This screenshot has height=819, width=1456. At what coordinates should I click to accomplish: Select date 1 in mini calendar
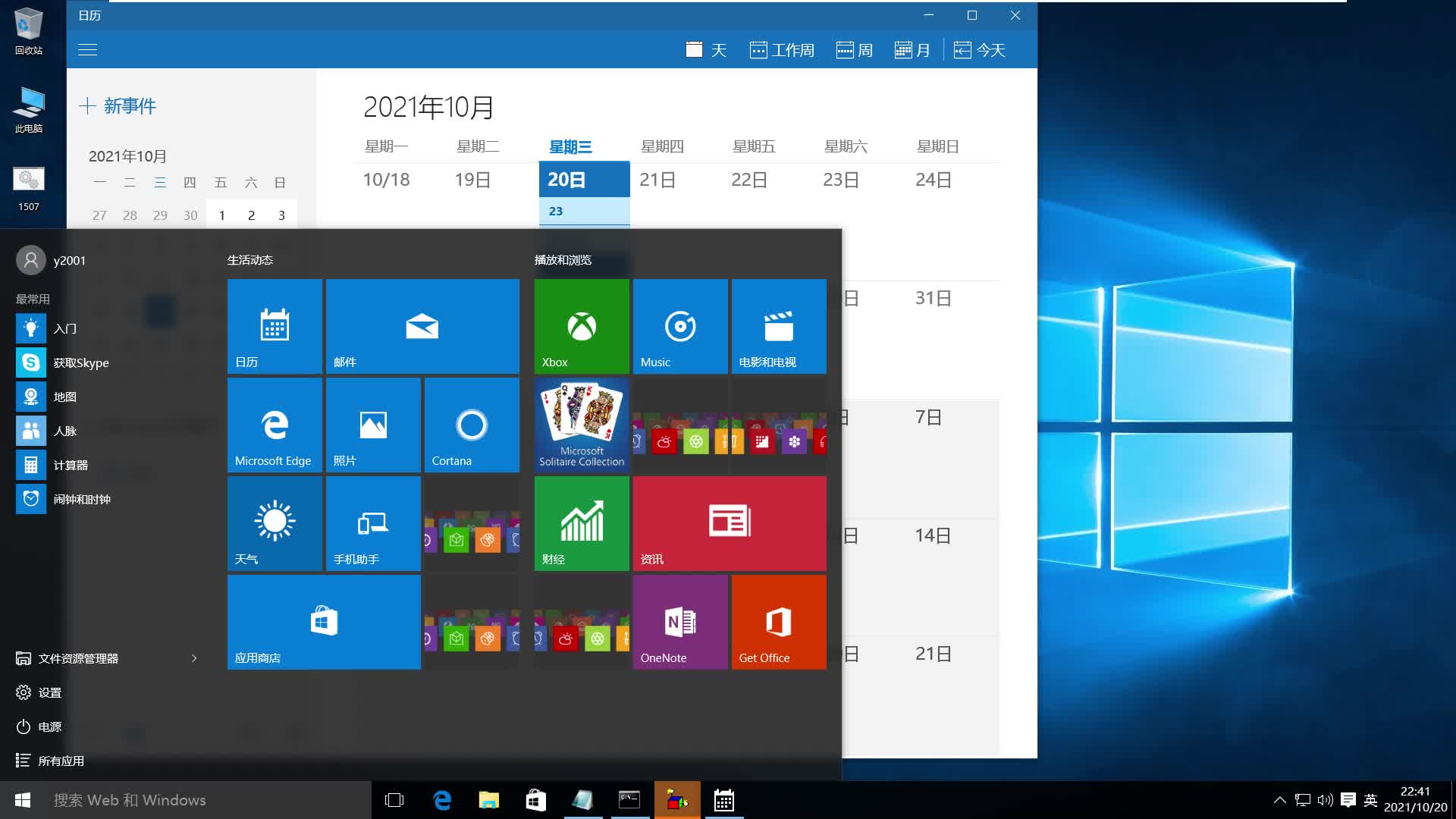(x=221, y=215)
